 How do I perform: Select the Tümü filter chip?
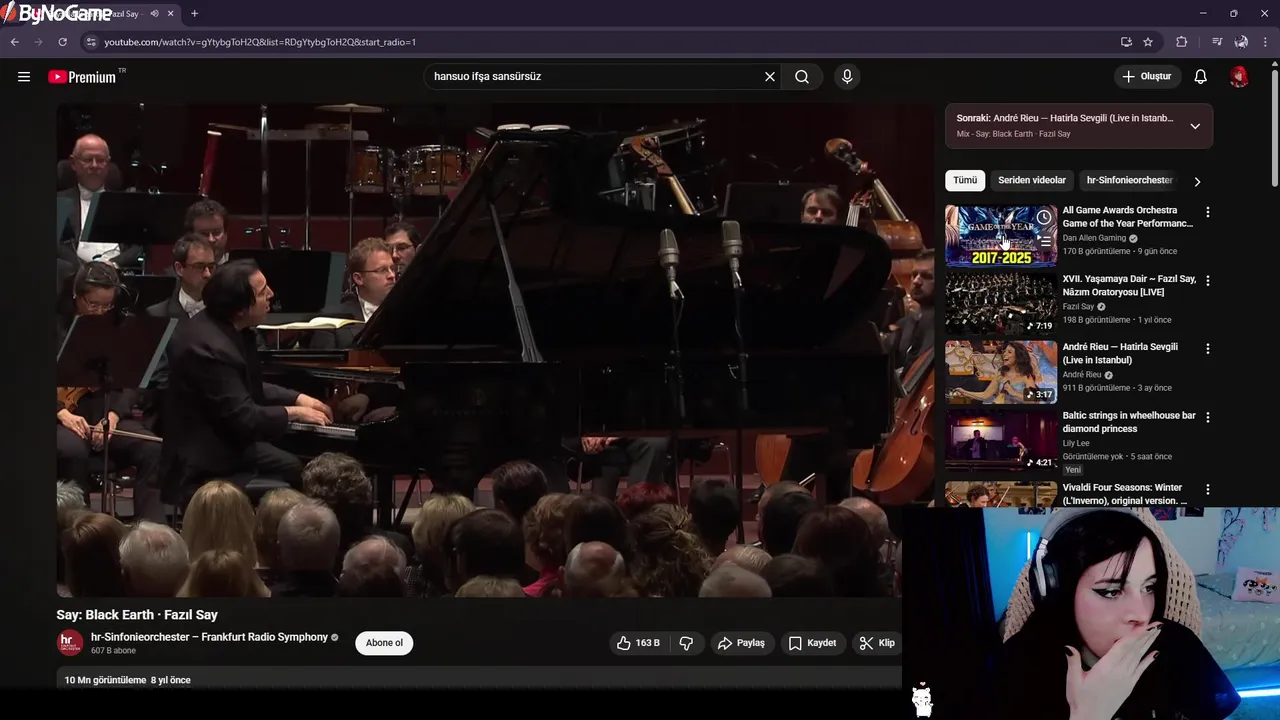coord(965,180)
